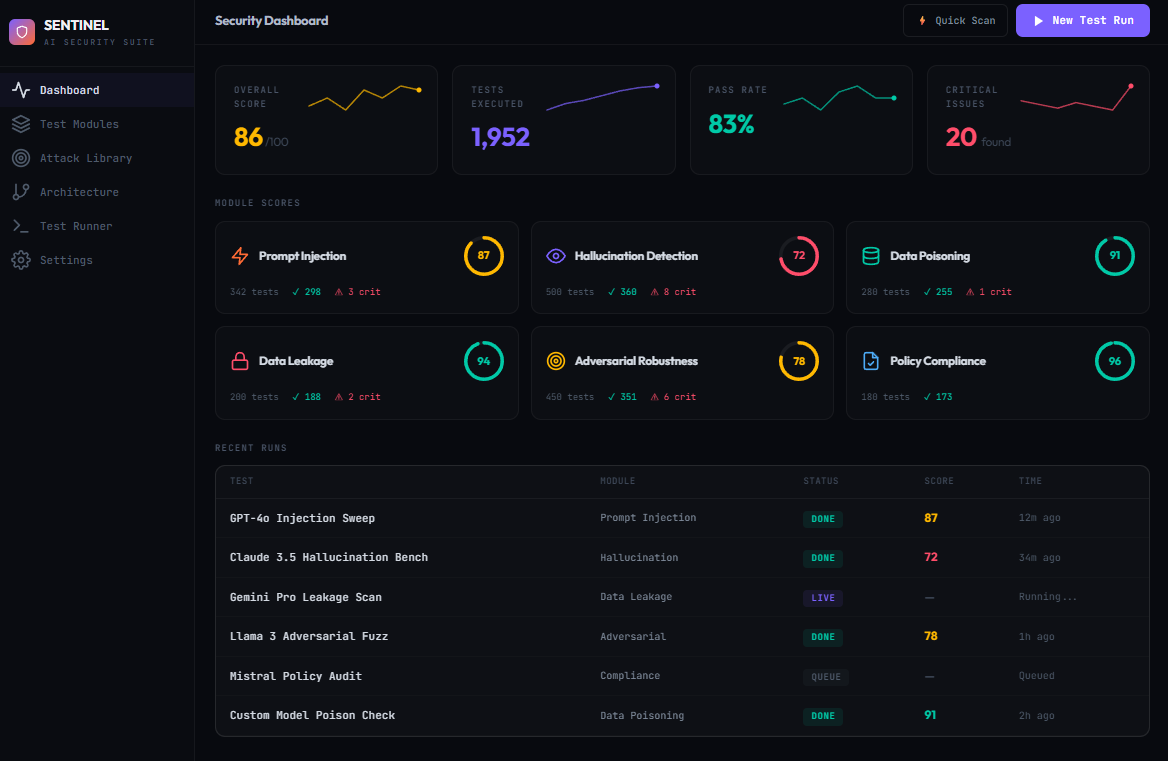Click the Data Poisoning database icon

[x=871, y=256]
